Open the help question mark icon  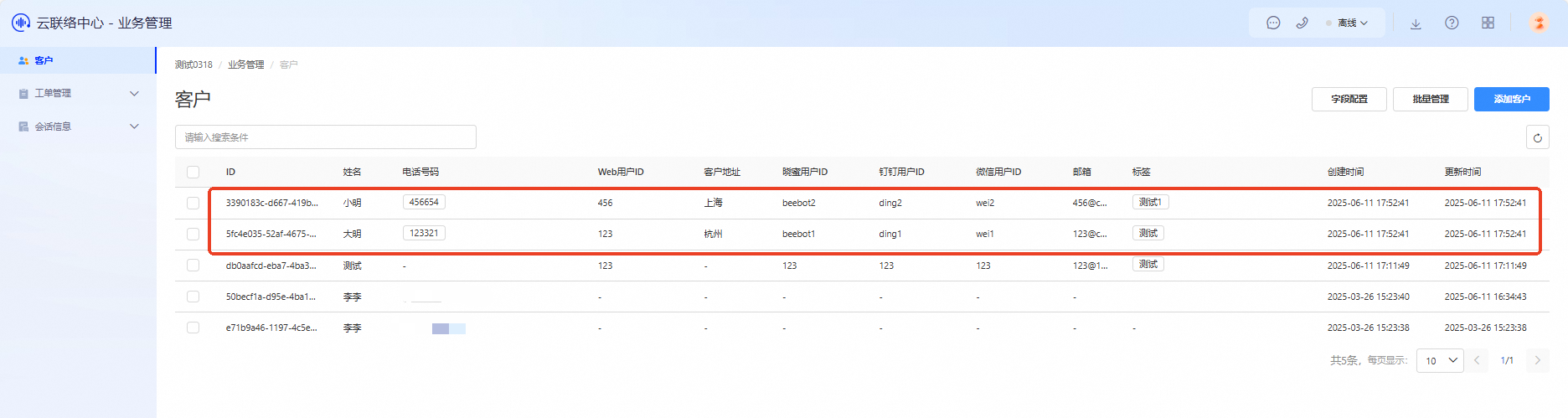(x=1452, y=23)
